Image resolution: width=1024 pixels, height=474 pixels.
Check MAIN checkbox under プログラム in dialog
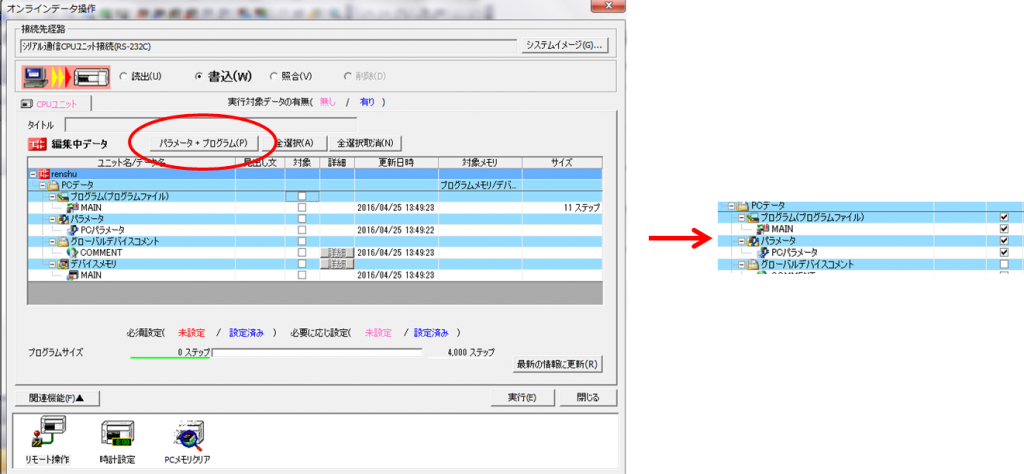pyautogui.click(x=302, y=208)
